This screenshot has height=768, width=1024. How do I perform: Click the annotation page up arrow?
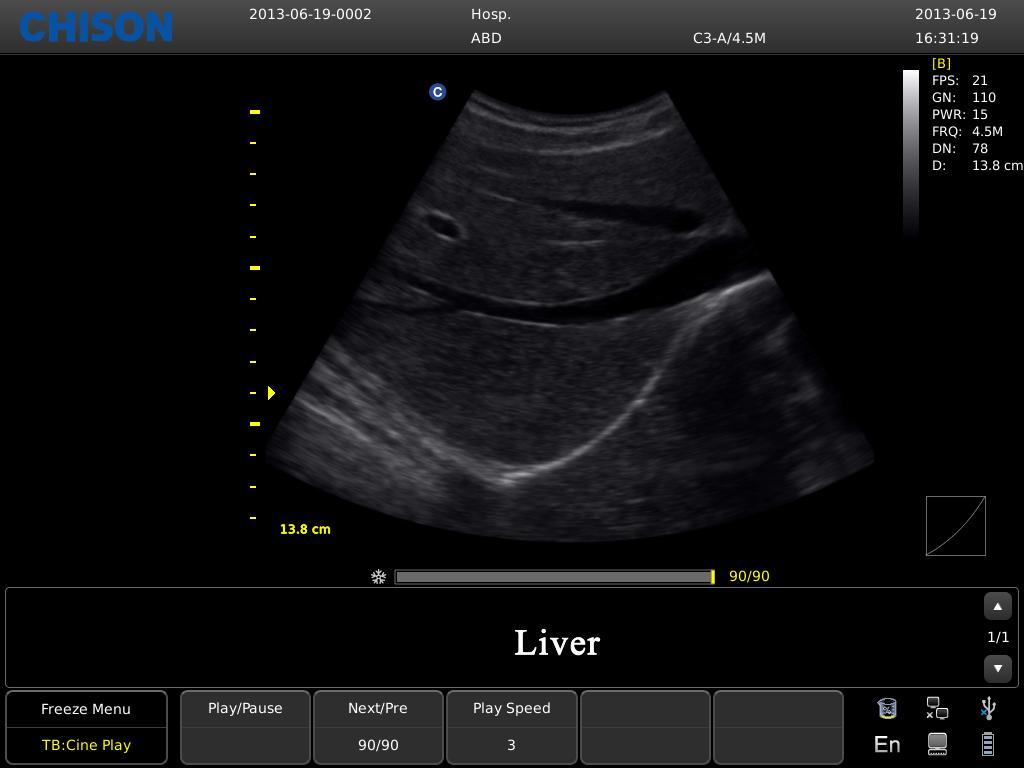click(x=997, y=606)
